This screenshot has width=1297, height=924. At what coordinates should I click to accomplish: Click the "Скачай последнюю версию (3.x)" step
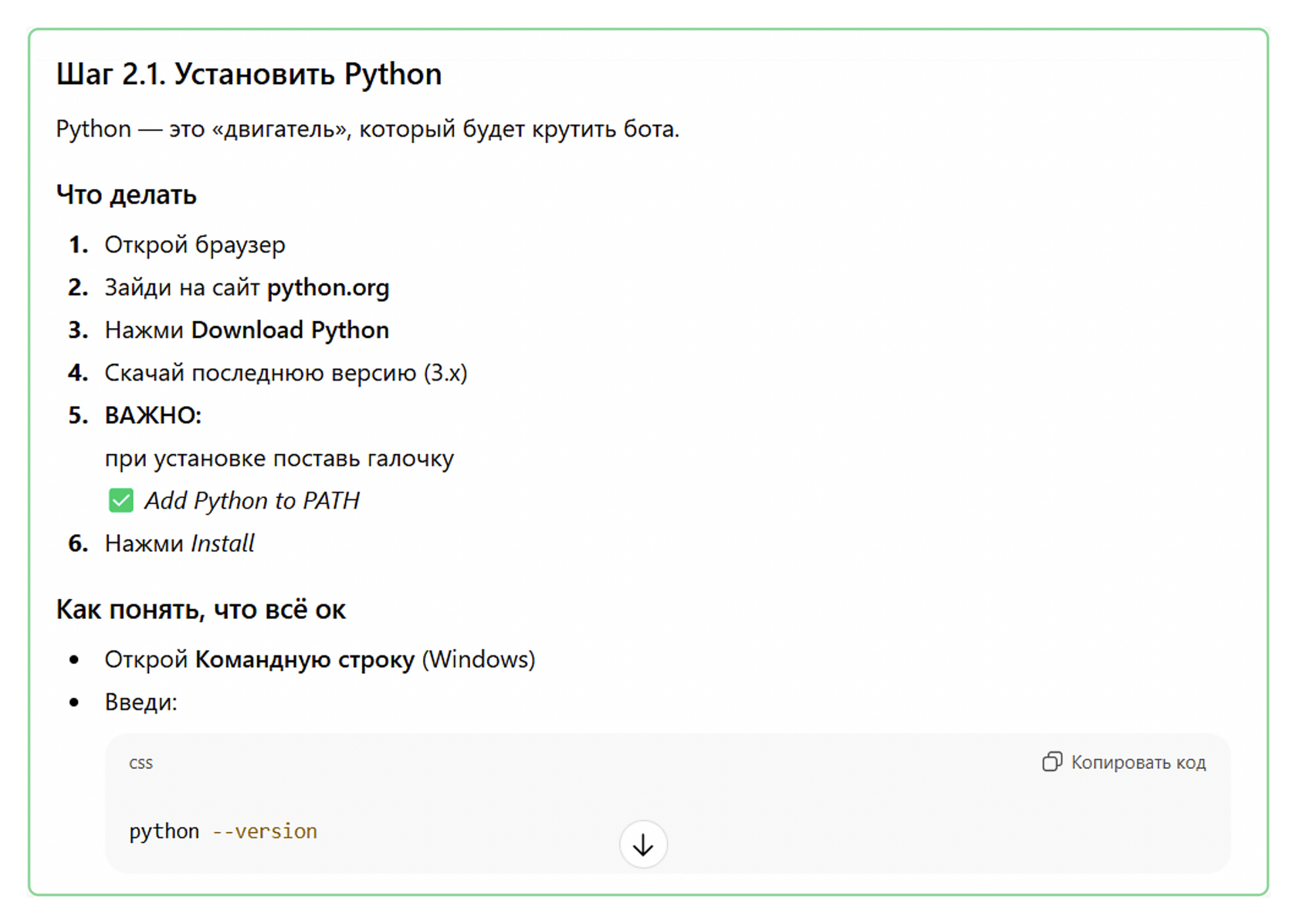(x=286, y=373)
